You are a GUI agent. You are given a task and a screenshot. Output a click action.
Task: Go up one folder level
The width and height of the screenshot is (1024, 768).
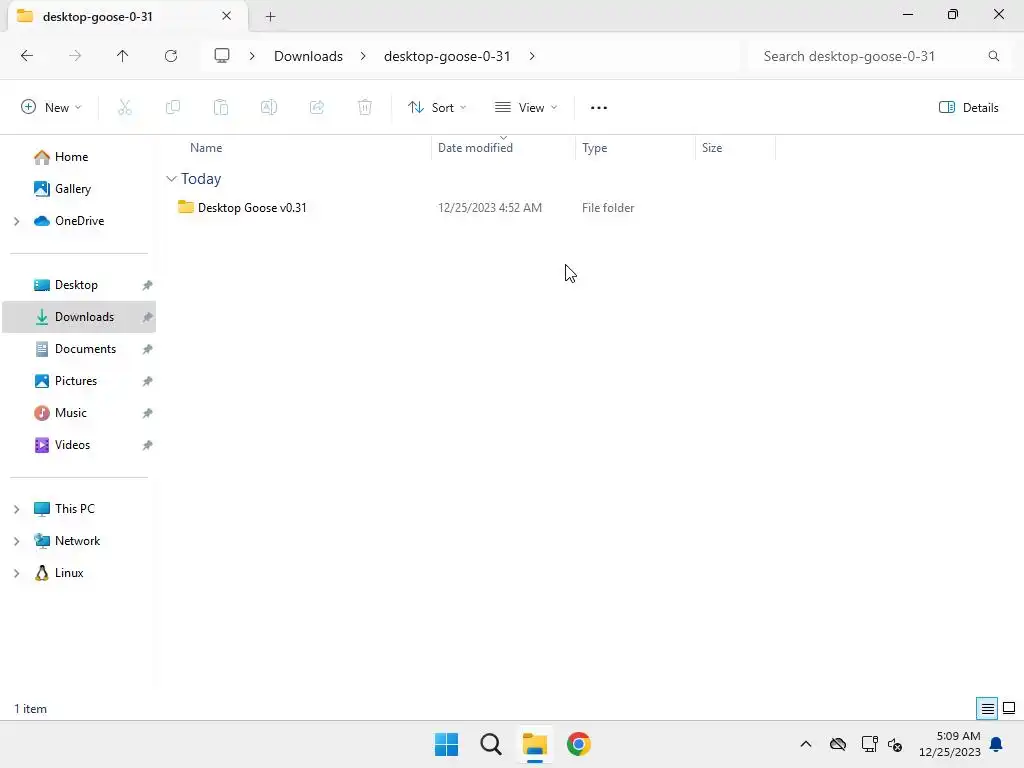point(123,56)
